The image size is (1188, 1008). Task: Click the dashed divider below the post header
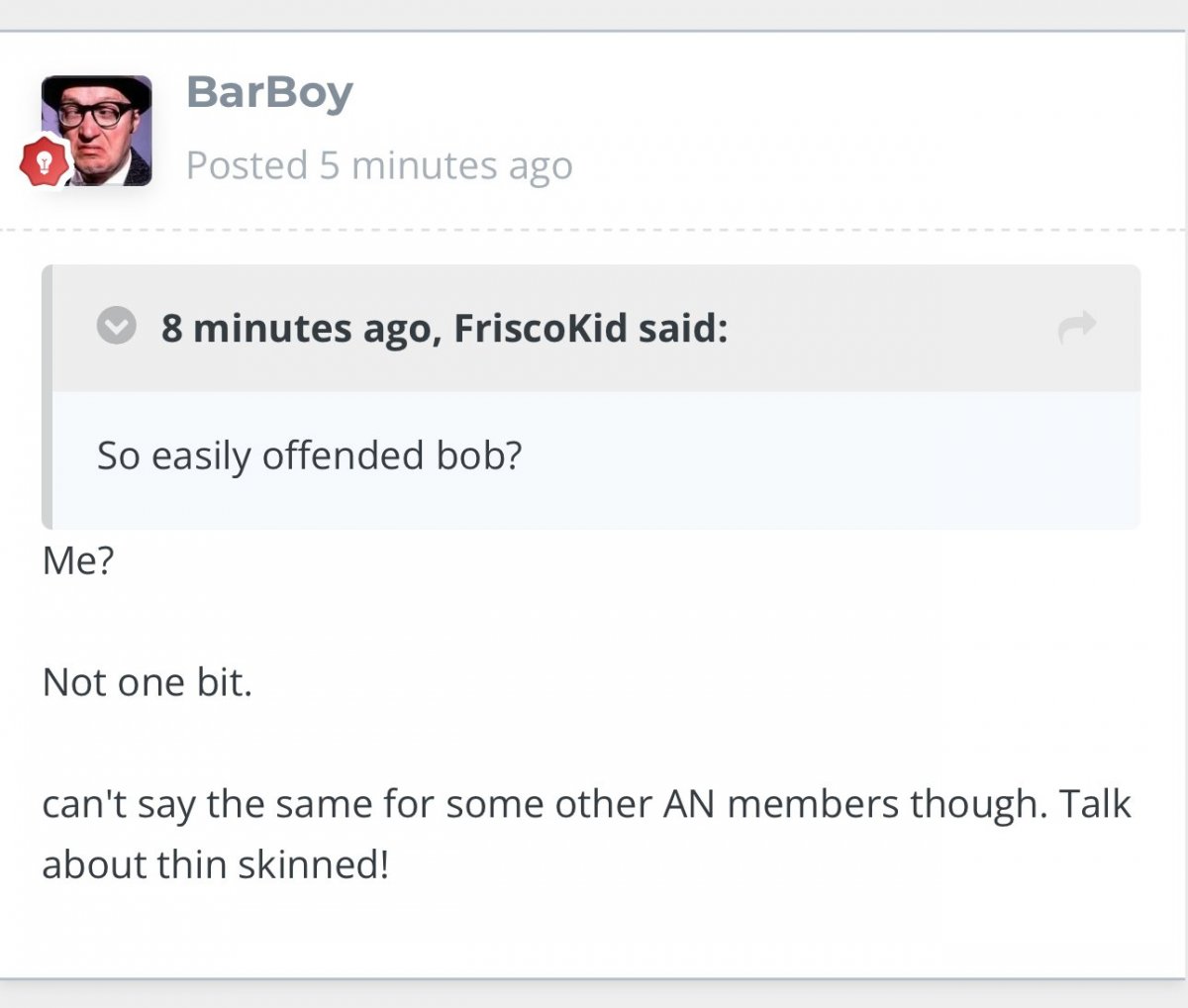click(594, 230)
